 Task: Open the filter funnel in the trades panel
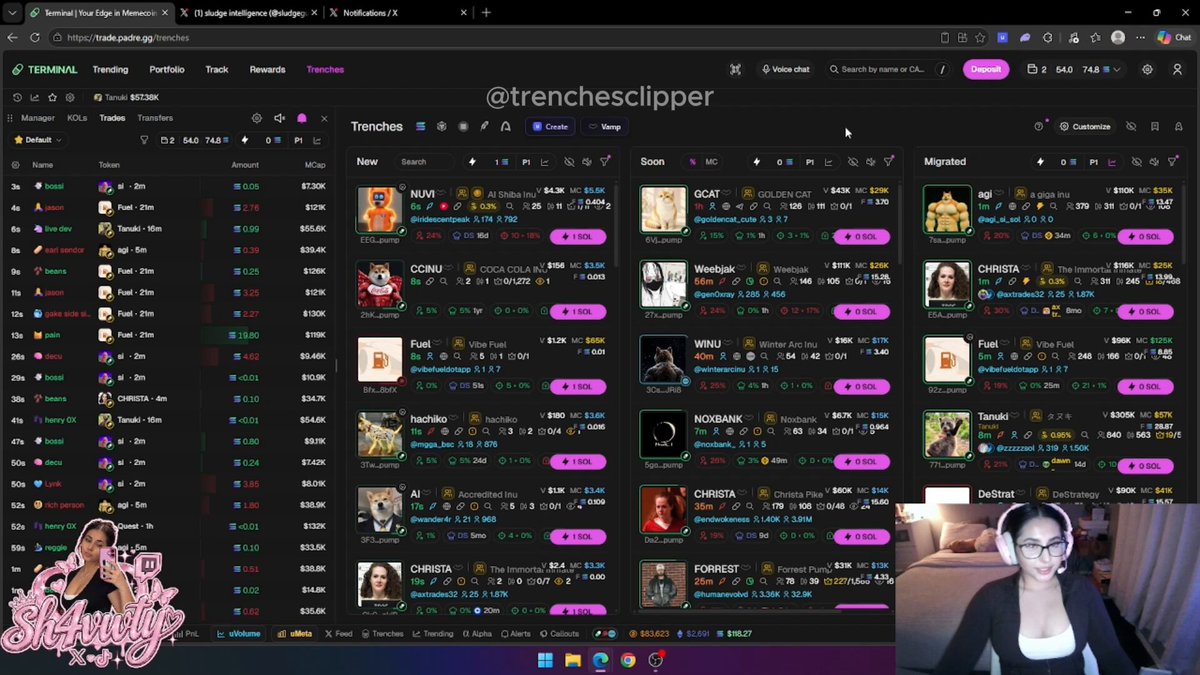[x=144, y=140]
